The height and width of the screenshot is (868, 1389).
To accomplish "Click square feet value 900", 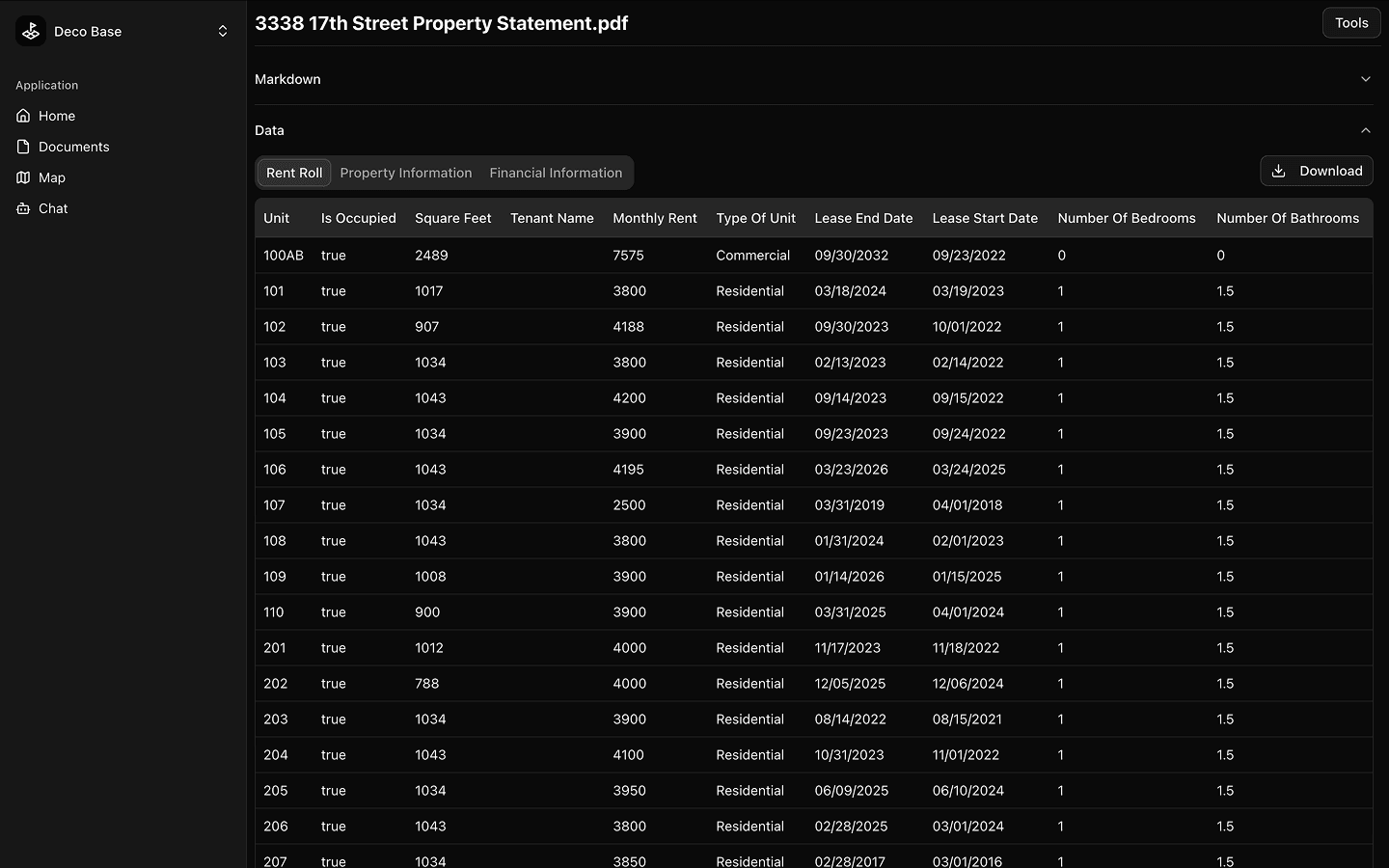I will [427, 612].
